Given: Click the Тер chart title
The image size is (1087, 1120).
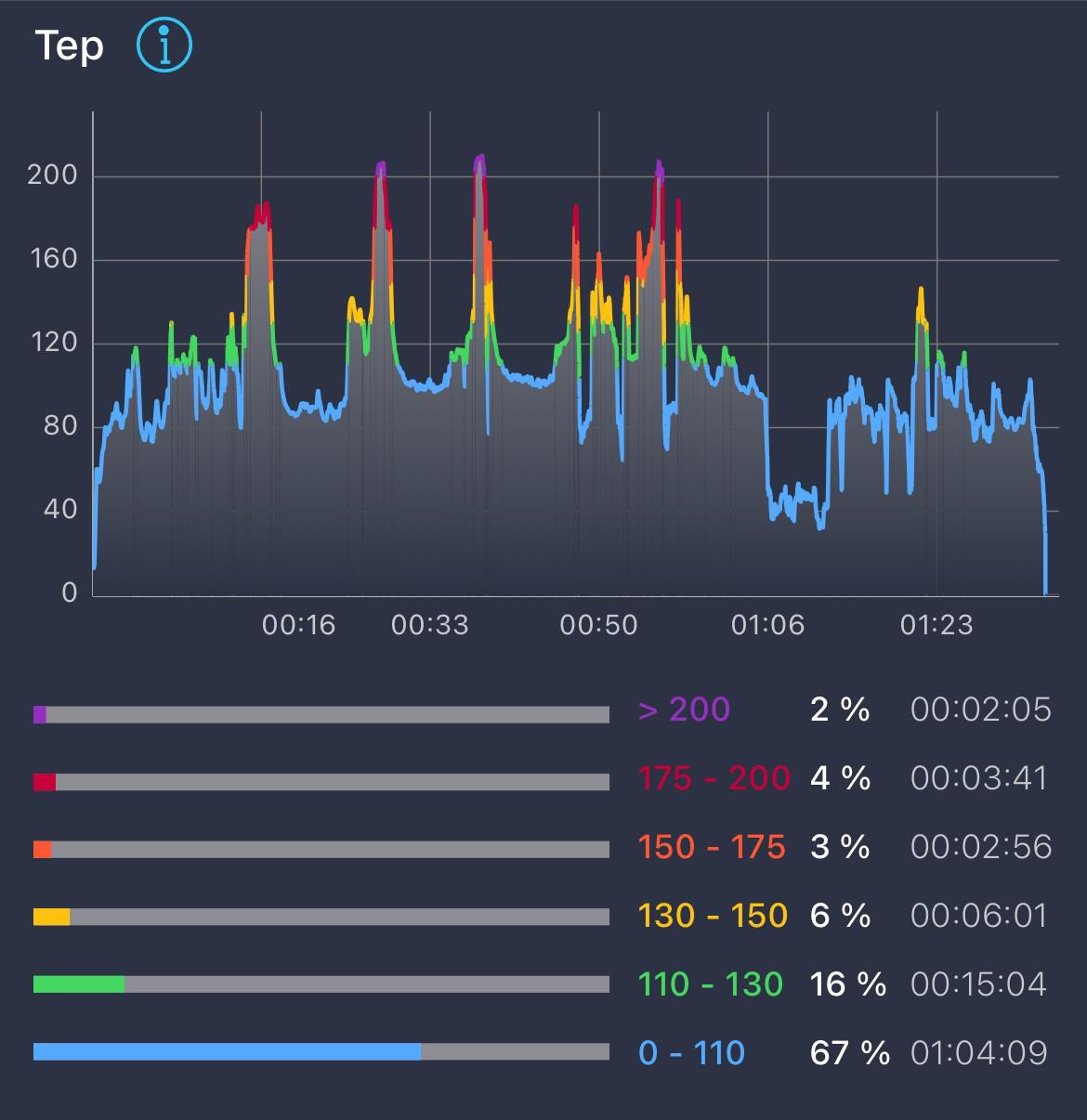Looking at the screenshot, I should 70,46.
